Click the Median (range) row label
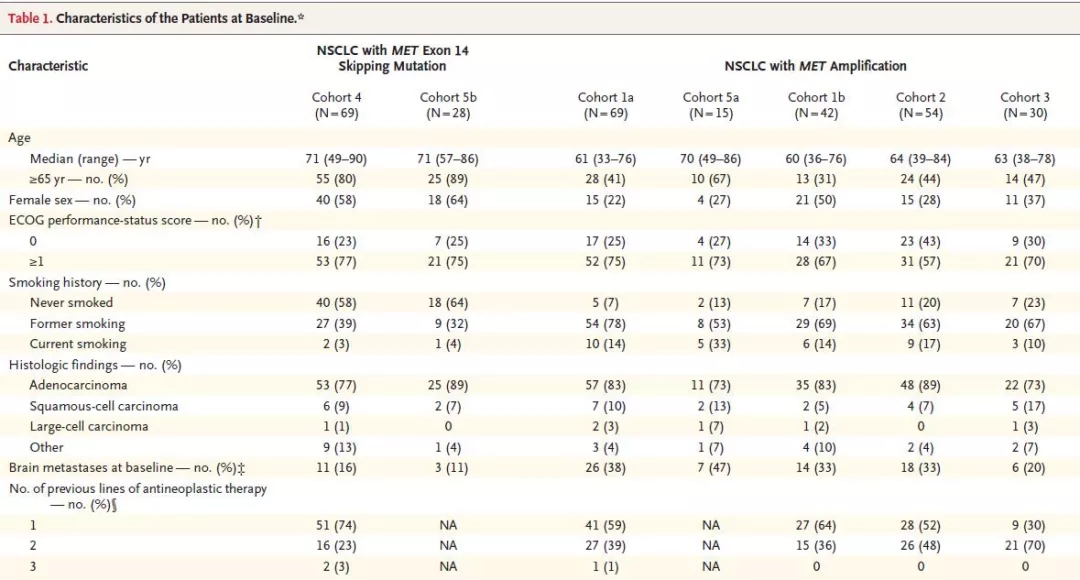Screen dimensions: 1080x580 90,159
